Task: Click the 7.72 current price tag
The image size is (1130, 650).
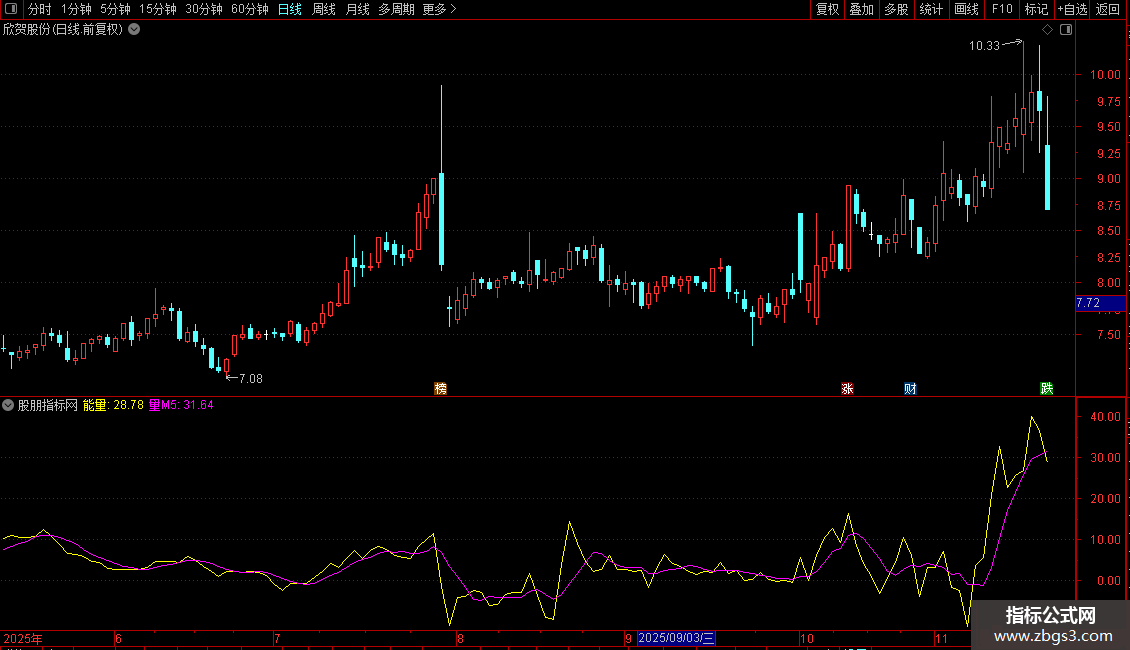Action: coord(1100,303)
